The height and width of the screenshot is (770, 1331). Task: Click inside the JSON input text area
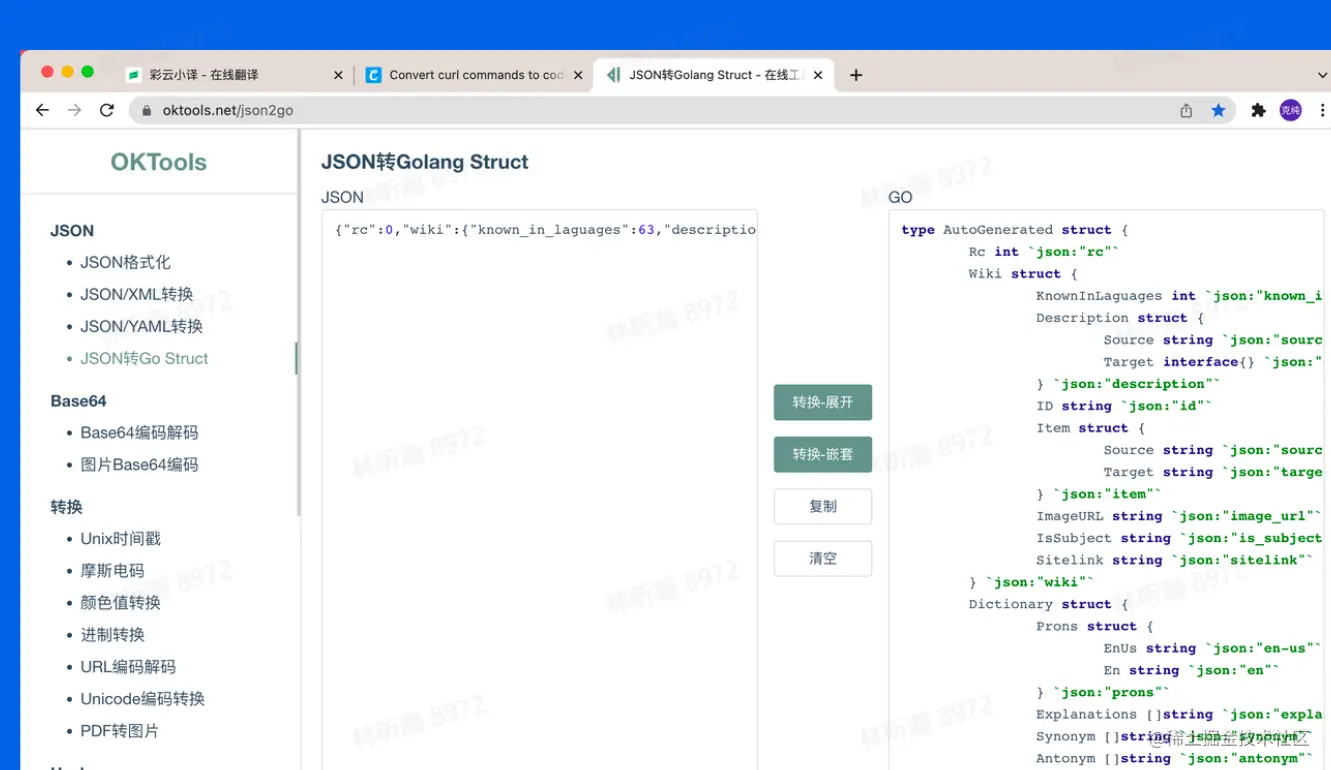point(540,489)
